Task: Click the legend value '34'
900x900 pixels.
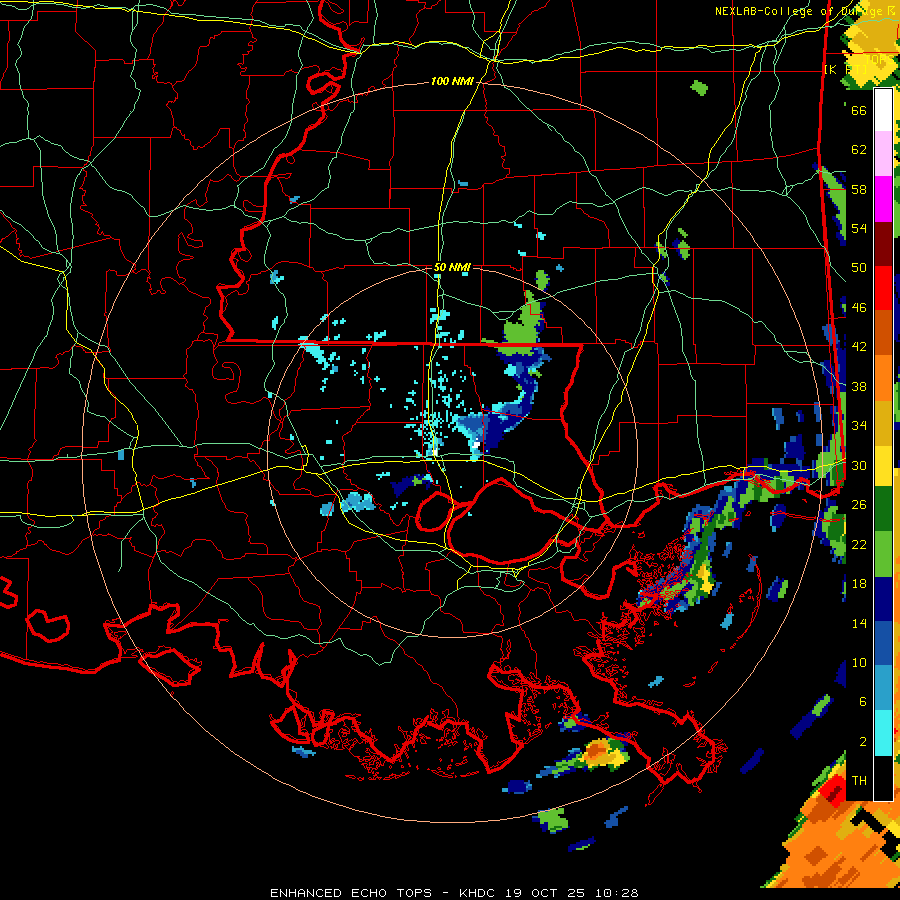Action: point(859,425)
